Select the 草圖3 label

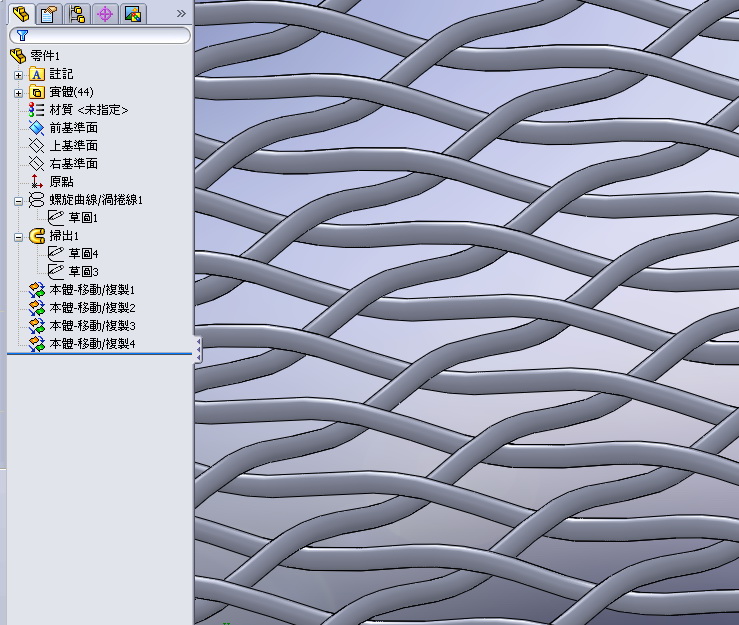[83, 271]
